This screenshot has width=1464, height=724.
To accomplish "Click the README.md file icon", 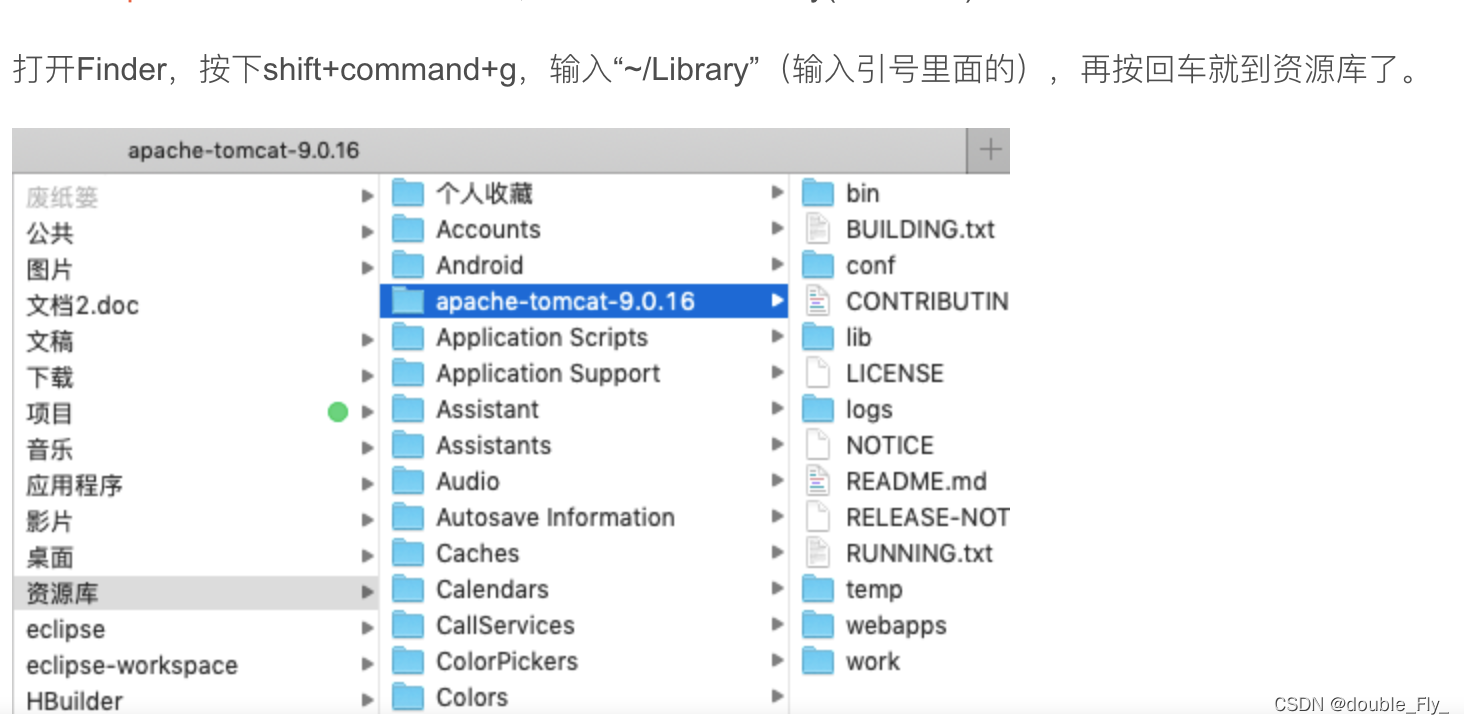I will [x=818, y=481].
